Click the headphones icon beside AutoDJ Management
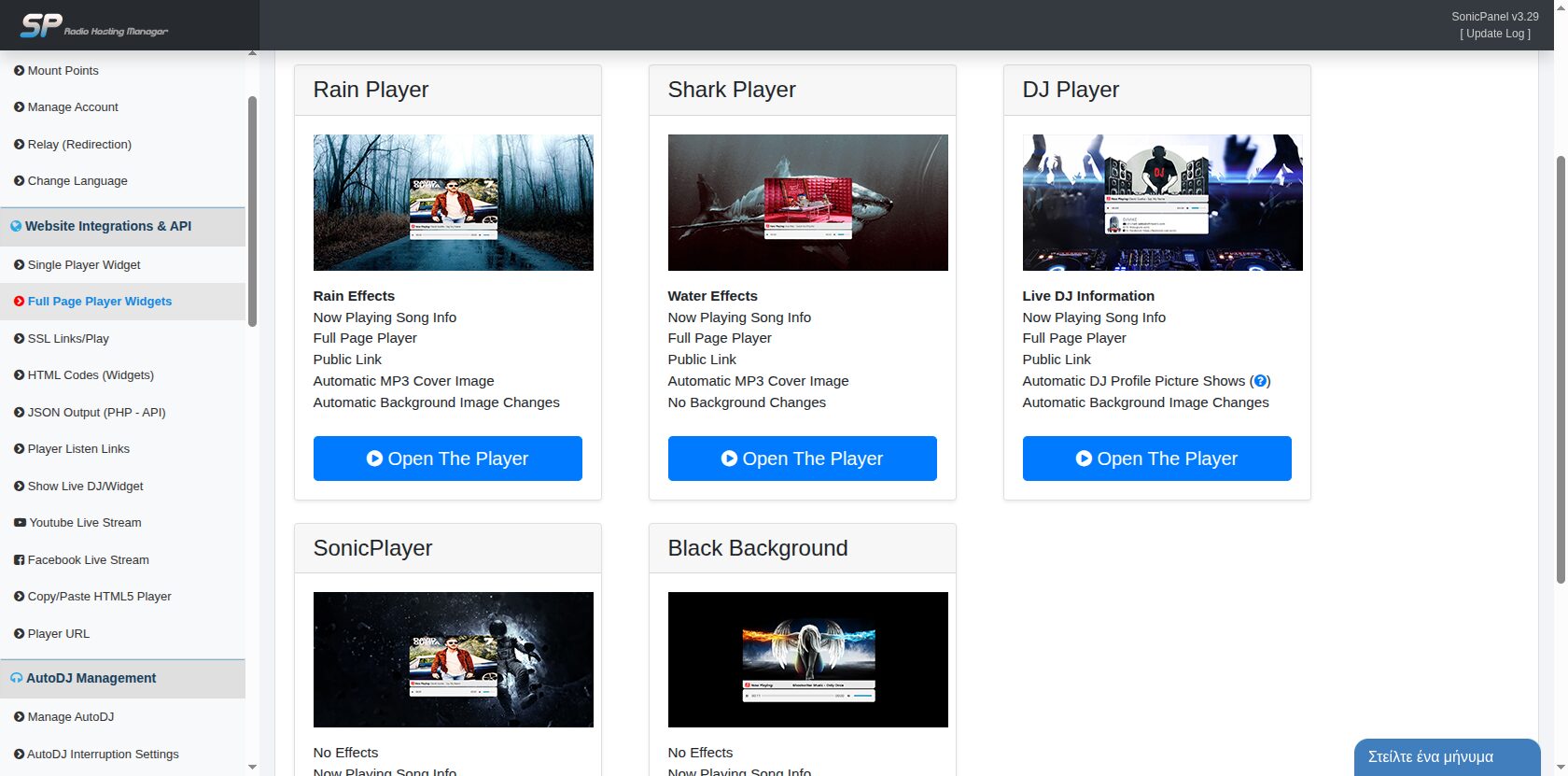The width and height of the screenshot is (1568, 776). (16, 678)
